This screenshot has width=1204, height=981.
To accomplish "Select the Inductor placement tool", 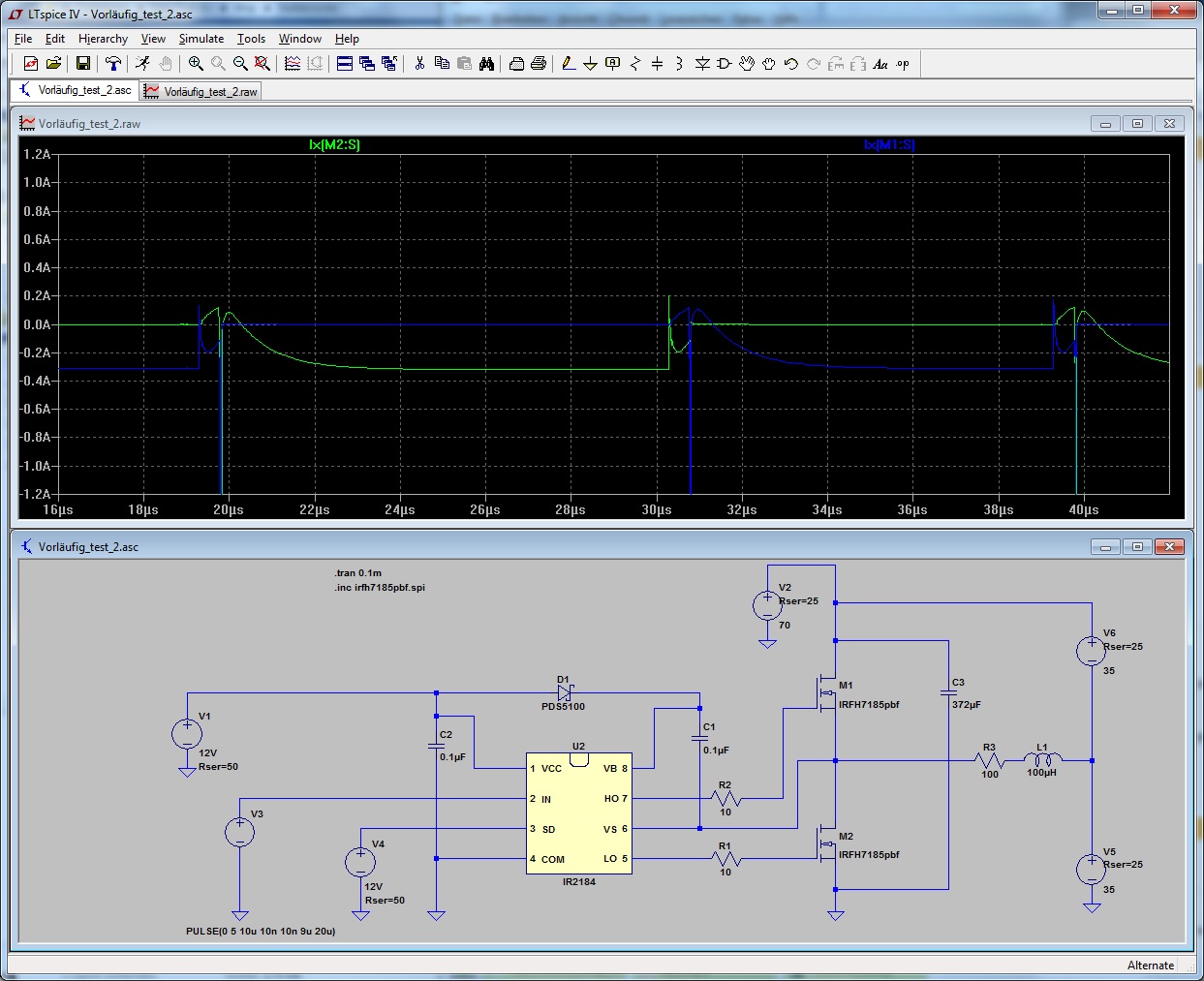I will coord(679,64).
